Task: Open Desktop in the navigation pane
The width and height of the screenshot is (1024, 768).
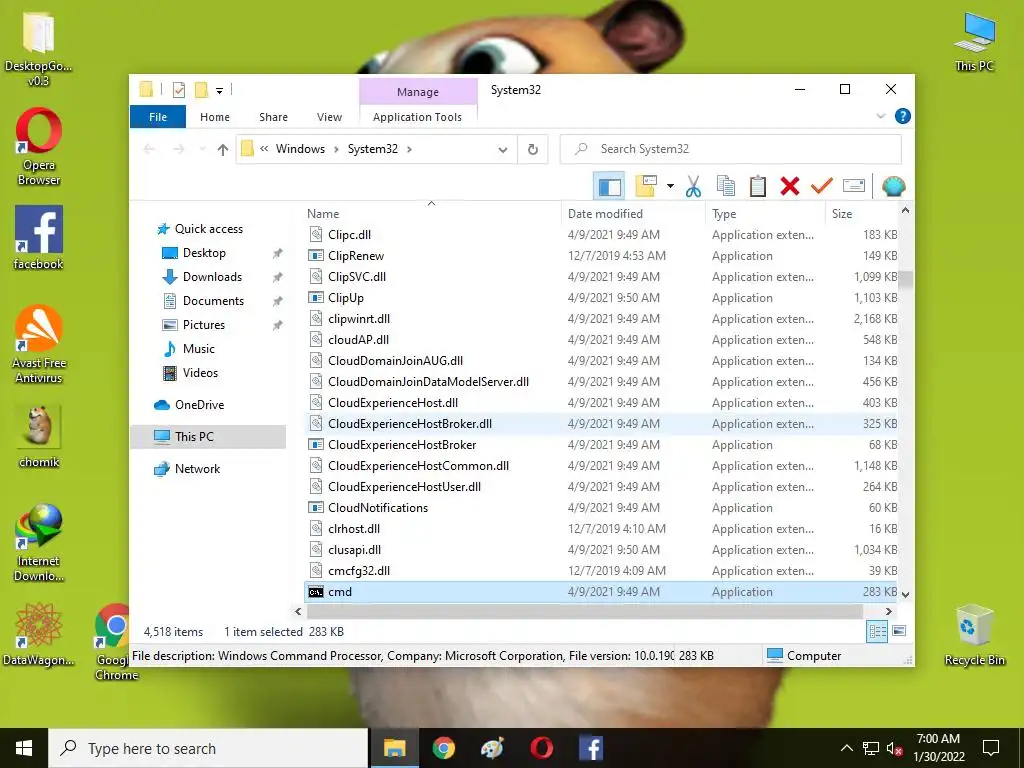Action: click(204, 253)
